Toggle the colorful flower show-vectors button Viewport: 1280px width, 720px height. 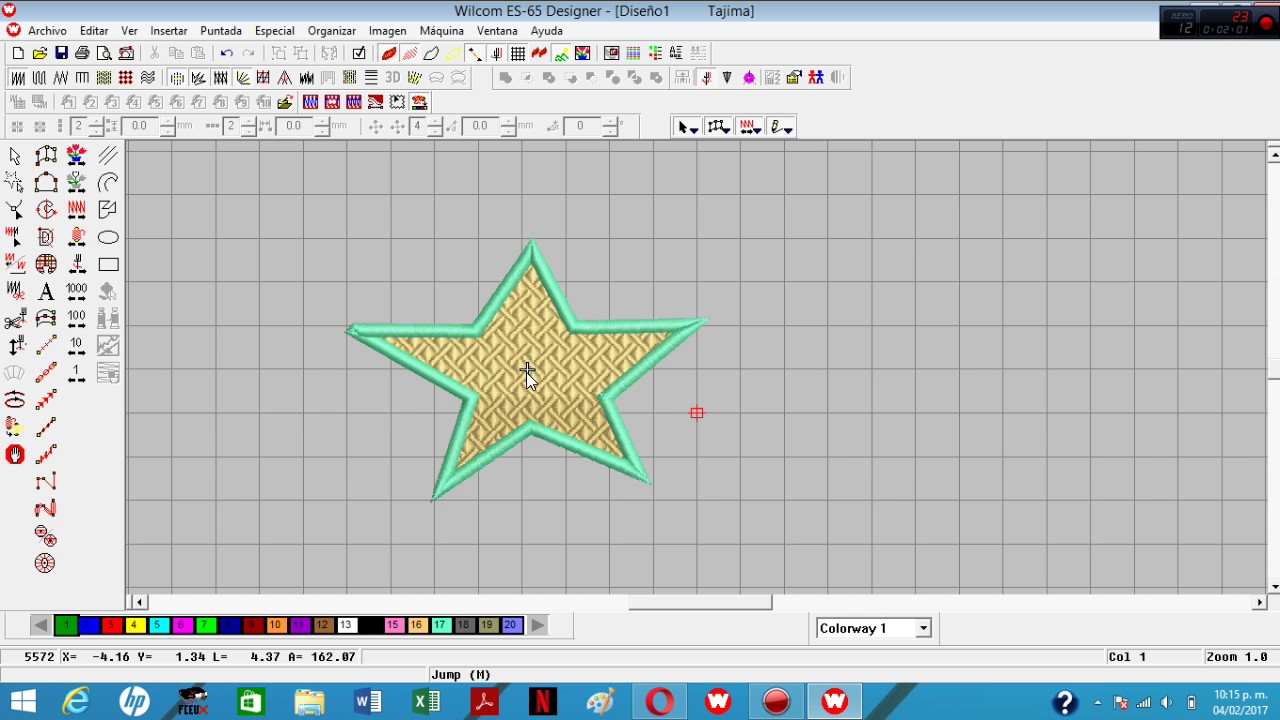point(583,53)
